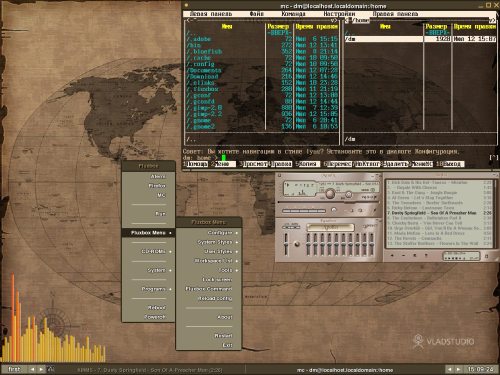Click function key 2 Меню button
Image resolution: width=500 pixels, height=375 pixels.
pyautogui.click(x=225, y=164)
